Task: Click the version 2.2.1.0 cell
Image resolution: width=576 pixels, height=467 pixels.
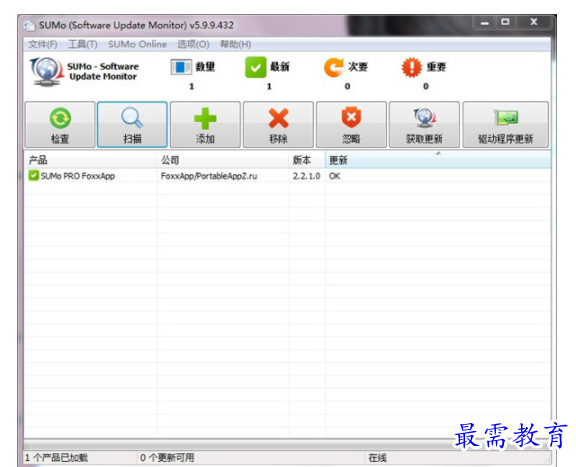Action: point(306,176)
